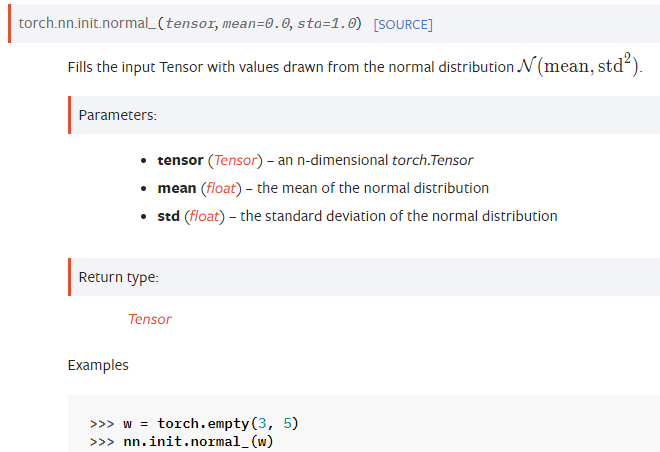Click the mean=0.0 argument in the signature
This screenshot has height=452, width=660.
pyautogui.click(x=256, y=24)
